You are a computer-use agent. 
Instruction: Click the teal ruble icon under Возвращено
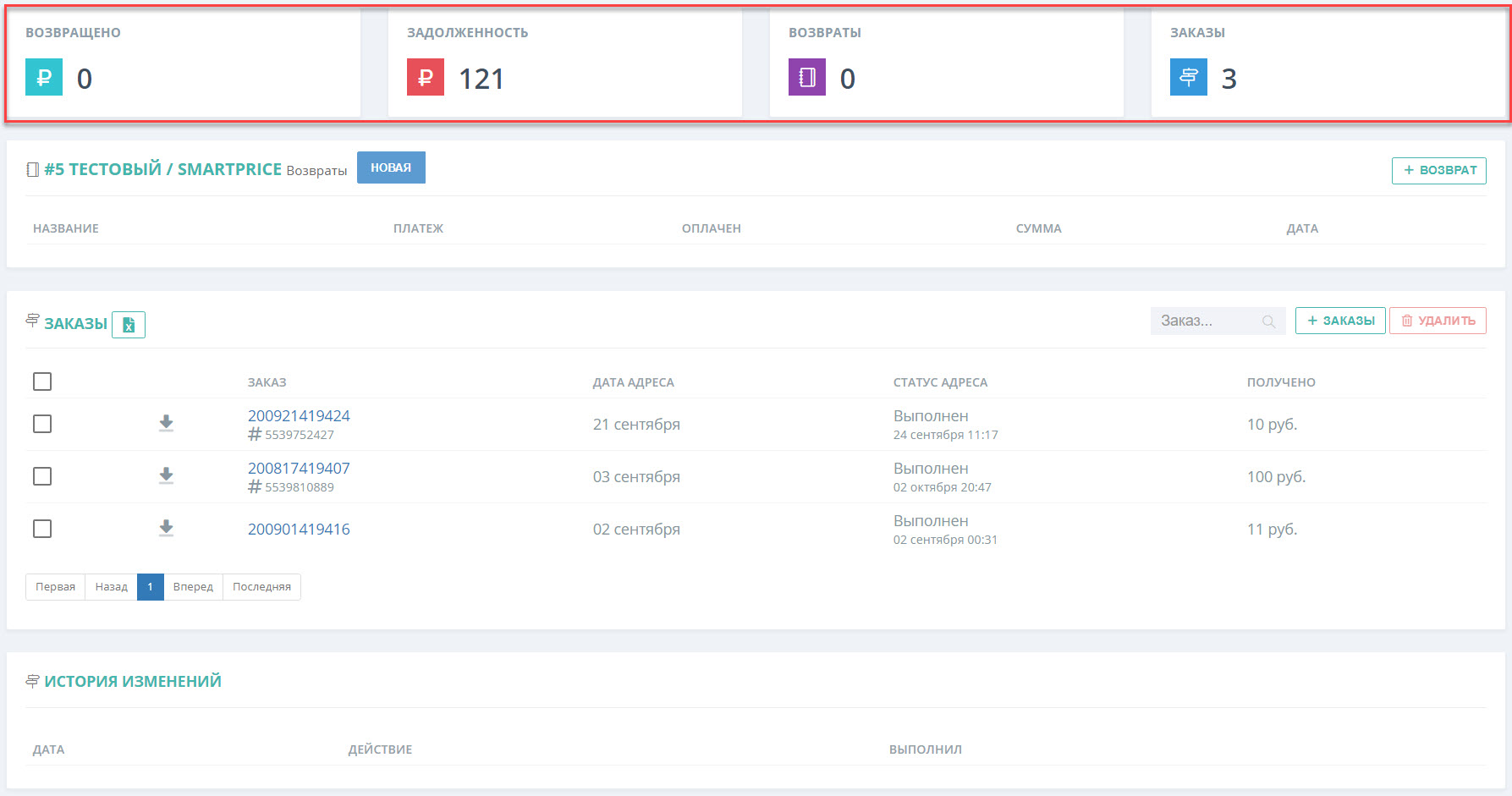point(44,77)
